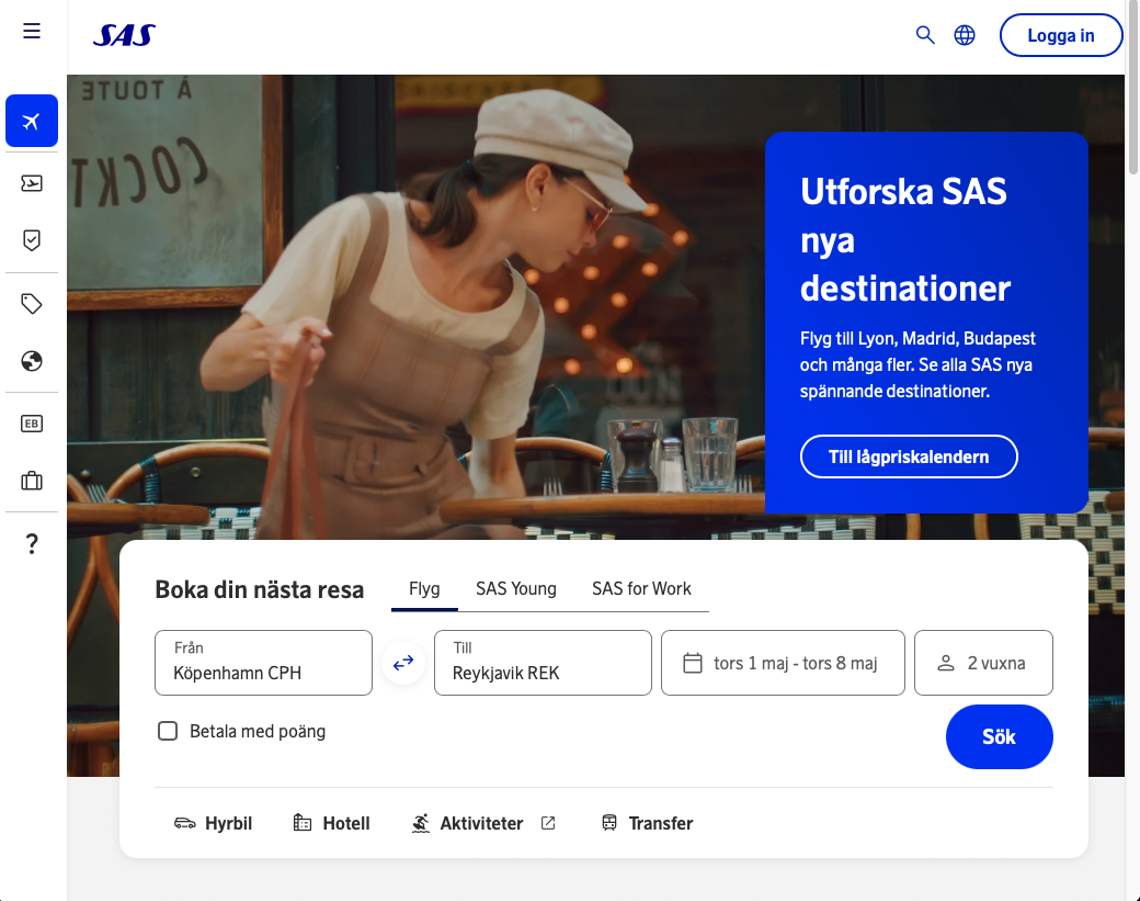Select the Flyg tab
Viewport: 1140px width, 901px height.
[x=425, y=589]
